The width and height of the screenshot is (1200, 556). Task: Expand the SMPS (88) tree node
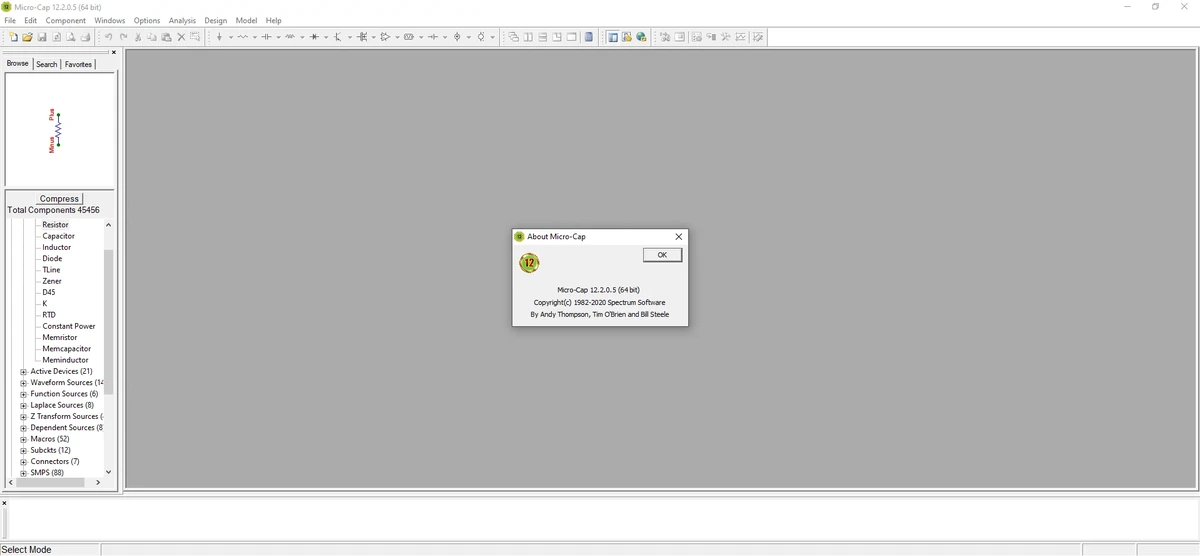[23, 472]
